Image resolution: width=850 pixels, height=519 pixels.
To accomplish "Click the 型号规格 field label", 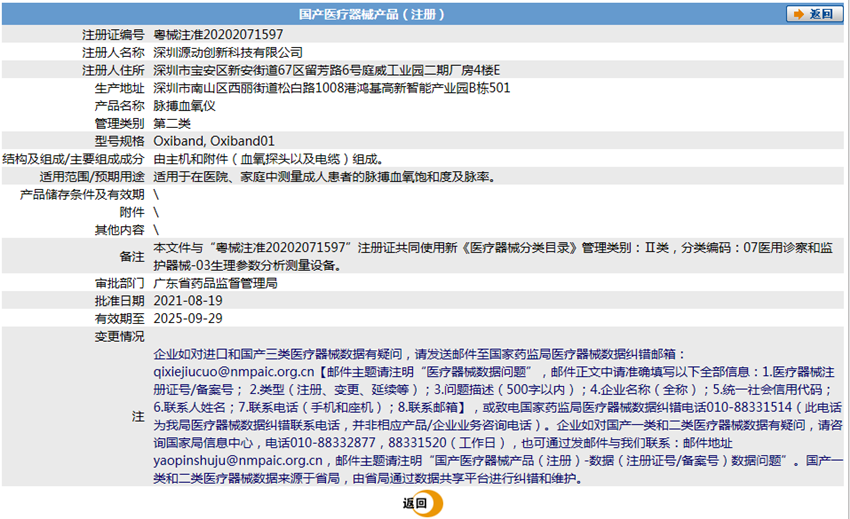I will [x=120, y=141].
